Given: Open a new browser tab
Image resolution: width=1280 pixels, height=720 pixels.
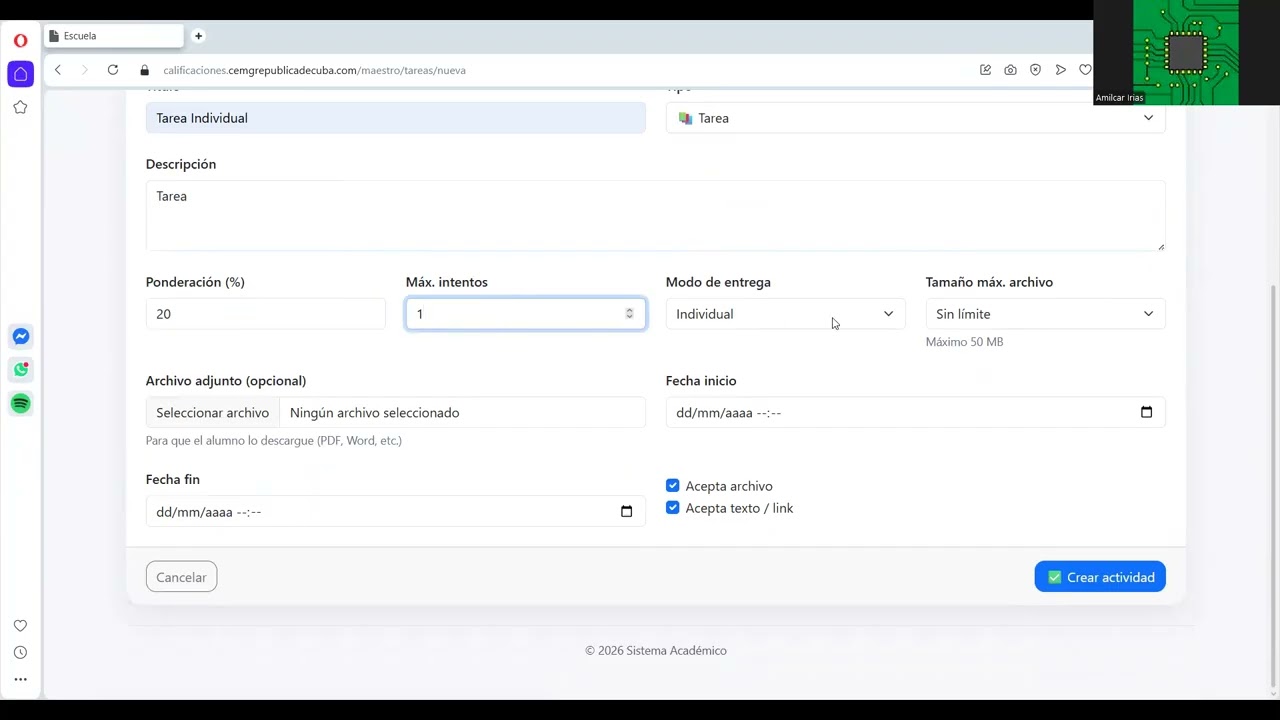Looking at the screenshot, I should (x=198, y=36).
